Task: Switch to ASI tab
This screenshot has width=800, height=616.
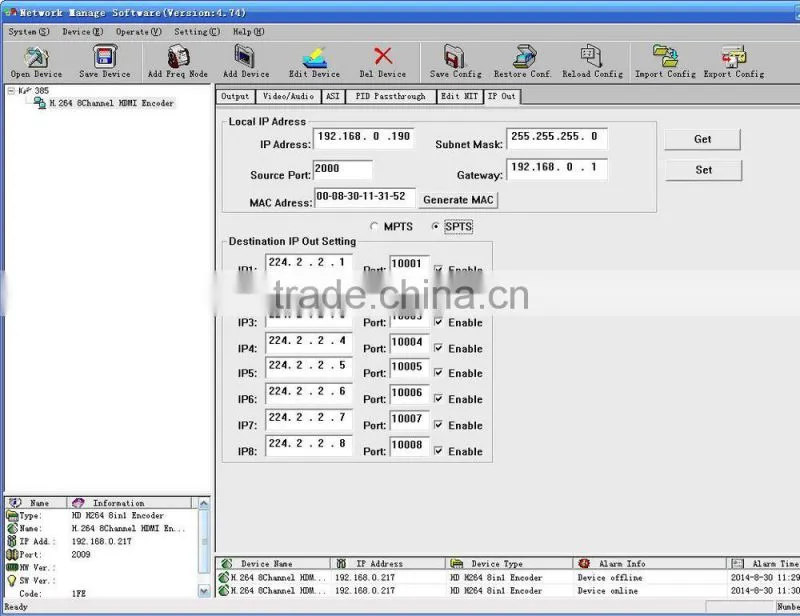Action: click(x=333, y=96)
